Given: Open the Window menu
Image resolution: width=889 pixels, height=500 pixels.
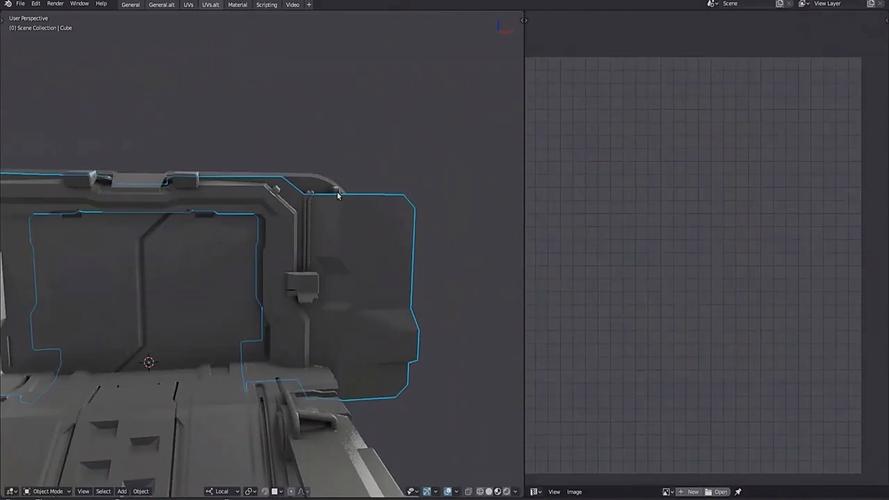Looking at the screenshot, I should point(79,3).
